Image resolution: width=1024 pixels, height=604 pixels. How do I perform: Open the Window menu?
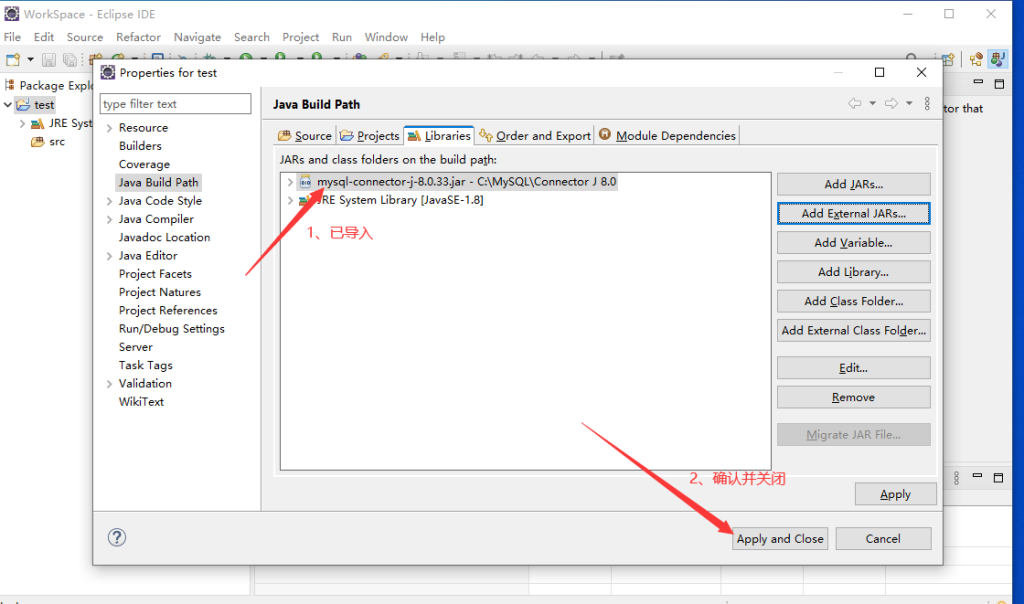click(x=386, y=37)
